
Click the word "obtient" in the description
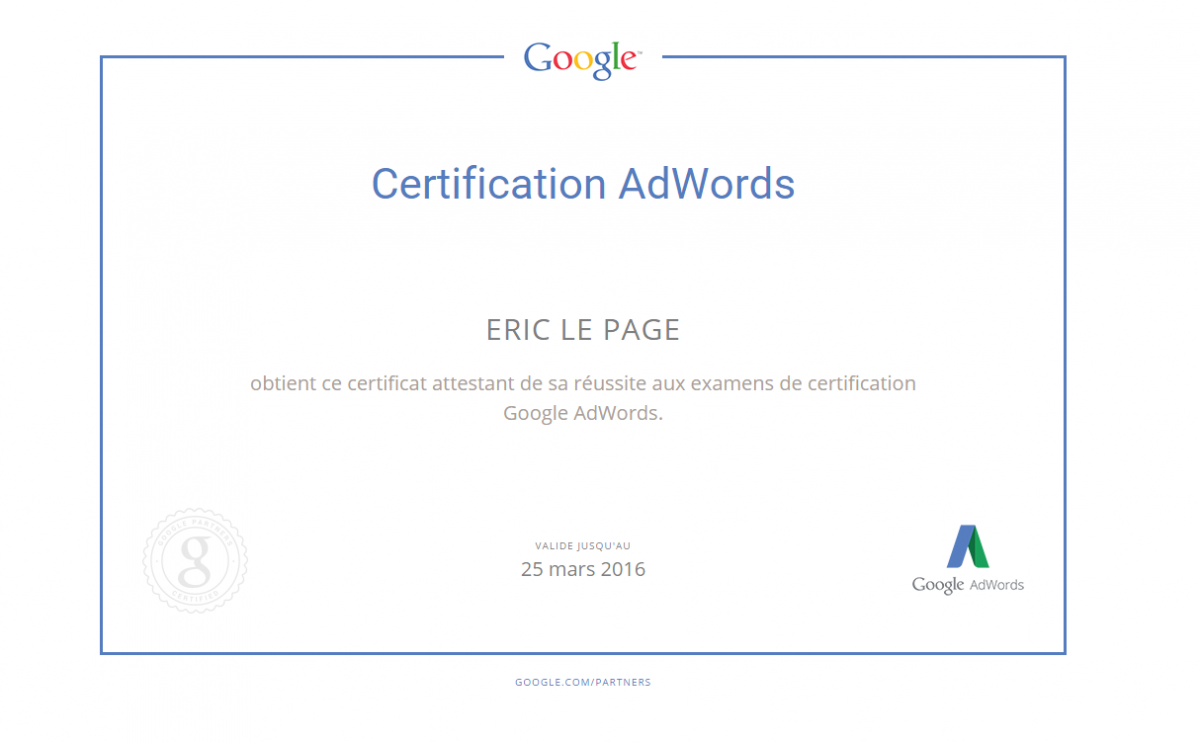tap(277, 383)
